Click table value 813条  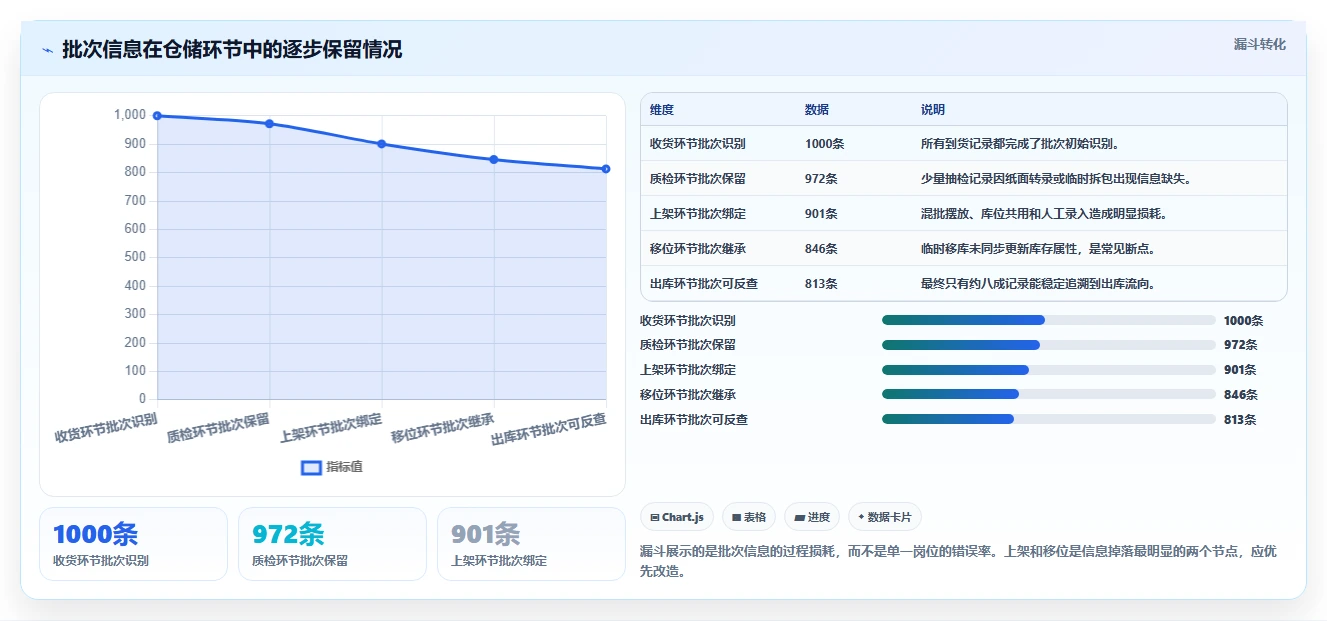822,284
